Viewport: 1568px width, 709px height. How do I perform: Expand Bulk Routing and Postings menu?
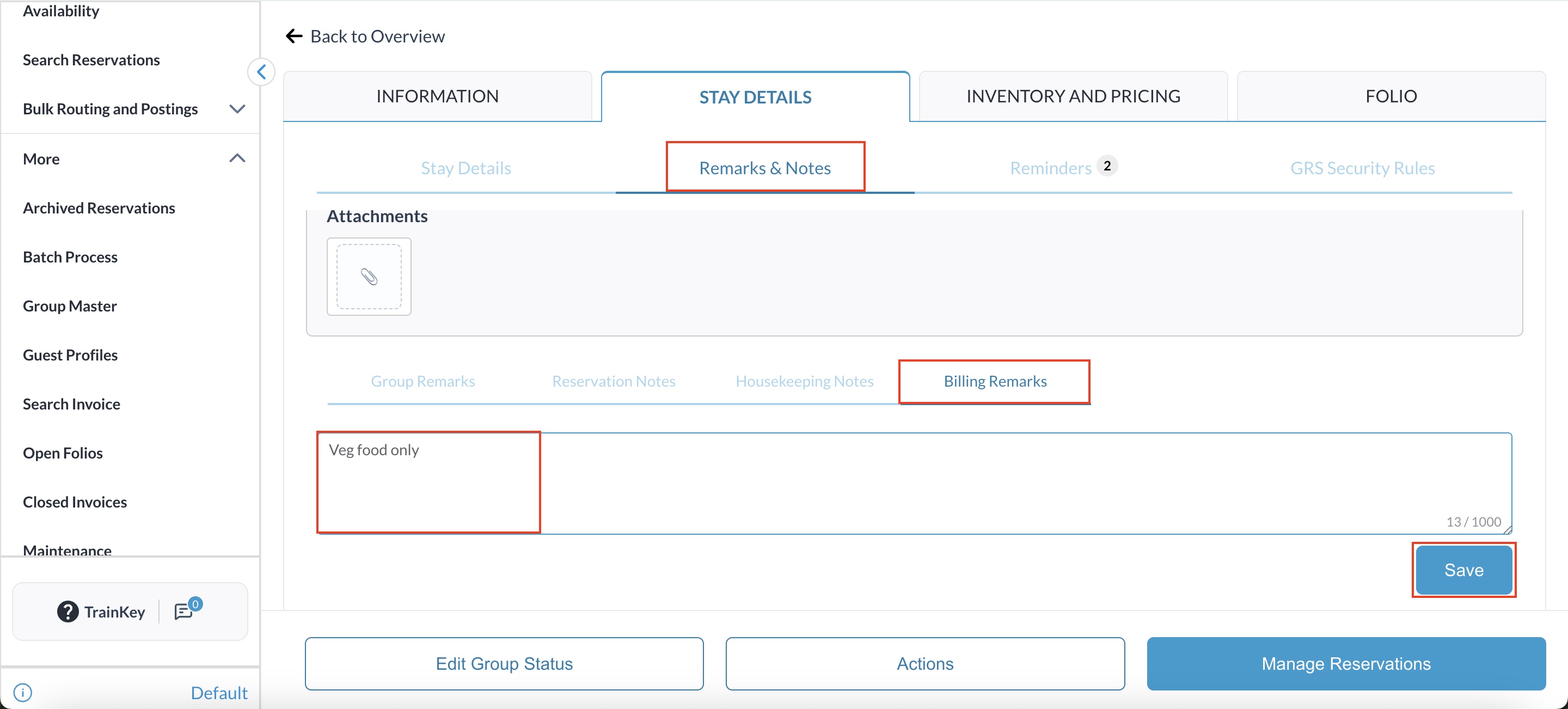click(237, 109)
